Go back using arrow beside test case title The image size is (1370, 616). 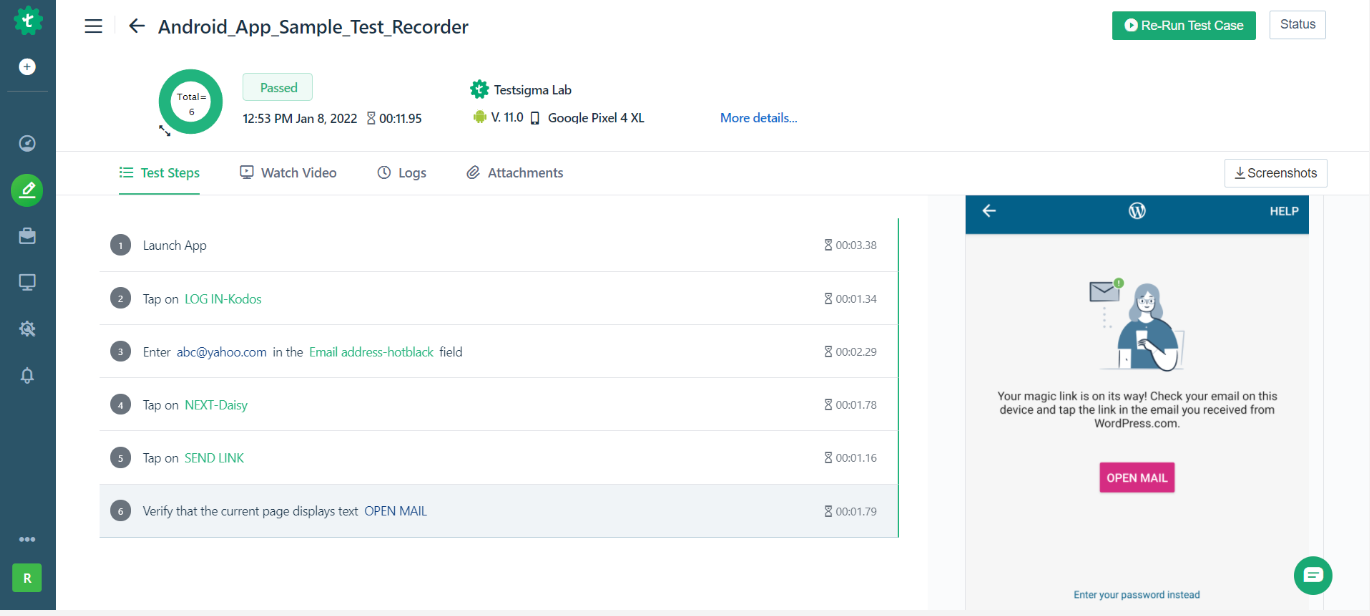(137, 27)
